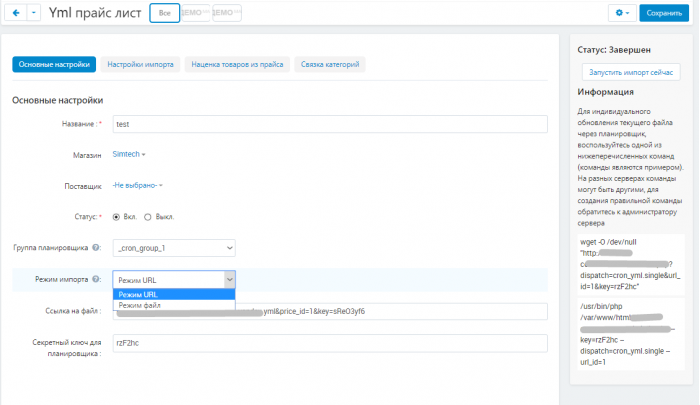Click the Секретный ключ input field
The height and width of the screenshot is (405, 700).
(330, 343)
